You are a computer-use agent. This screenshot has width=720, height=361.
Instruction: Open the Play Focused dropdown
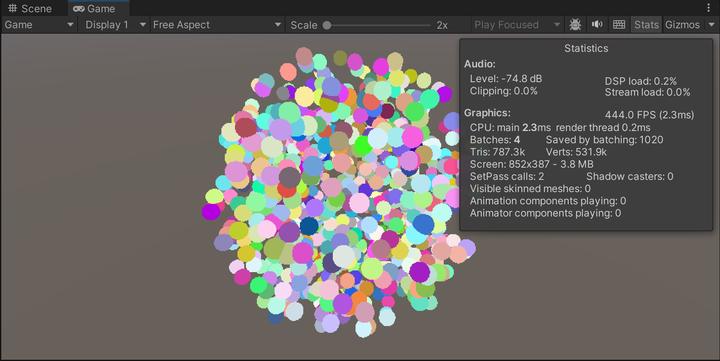click(x=517, y=25)
